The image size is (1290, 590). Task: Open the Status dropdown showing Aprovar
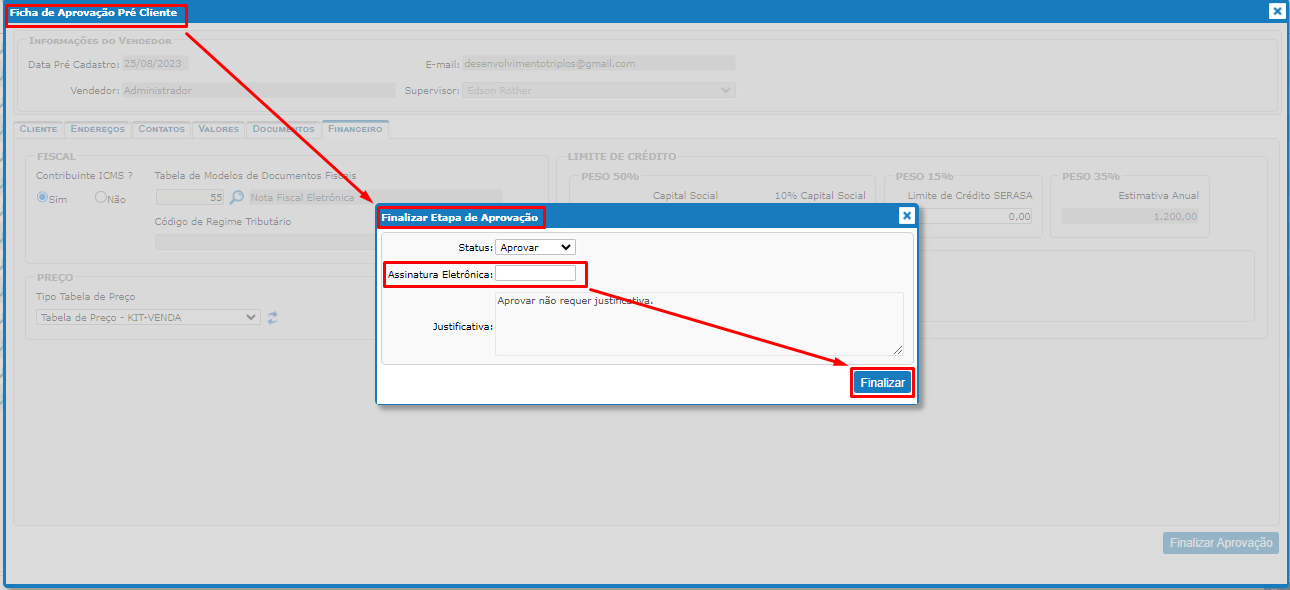(536, 247)
